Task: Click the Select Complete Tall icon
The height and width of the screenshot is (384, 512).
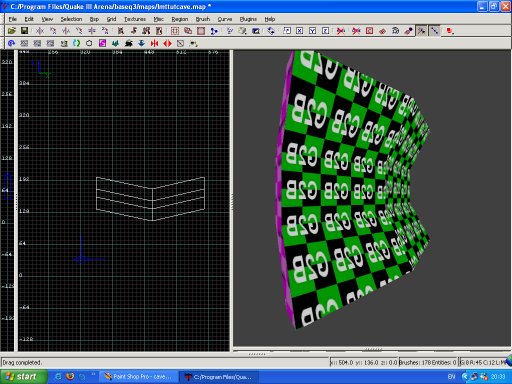Action: tap(121, 31)
